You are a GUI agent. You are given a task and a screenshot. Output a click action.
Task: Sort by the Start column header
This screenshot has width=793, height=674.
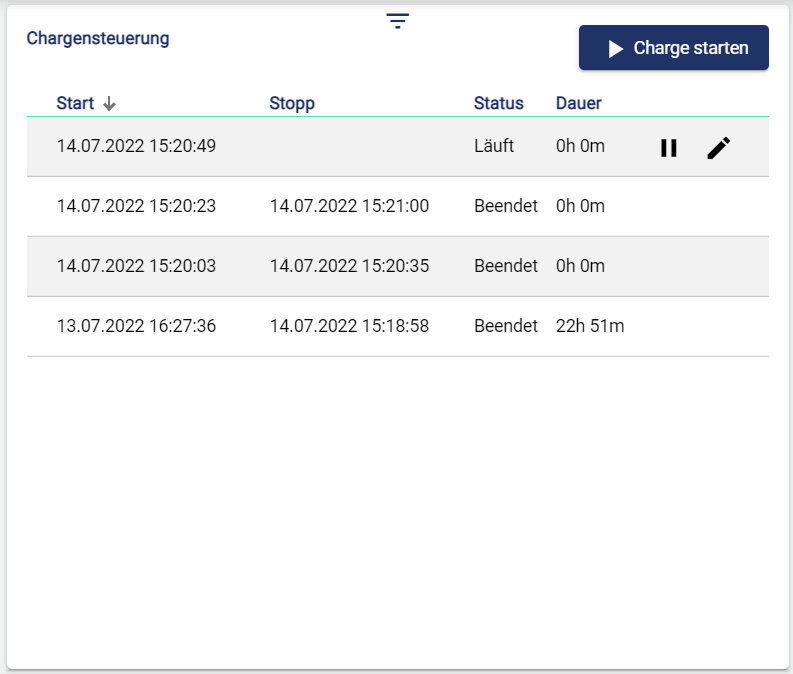coord(75,103)
